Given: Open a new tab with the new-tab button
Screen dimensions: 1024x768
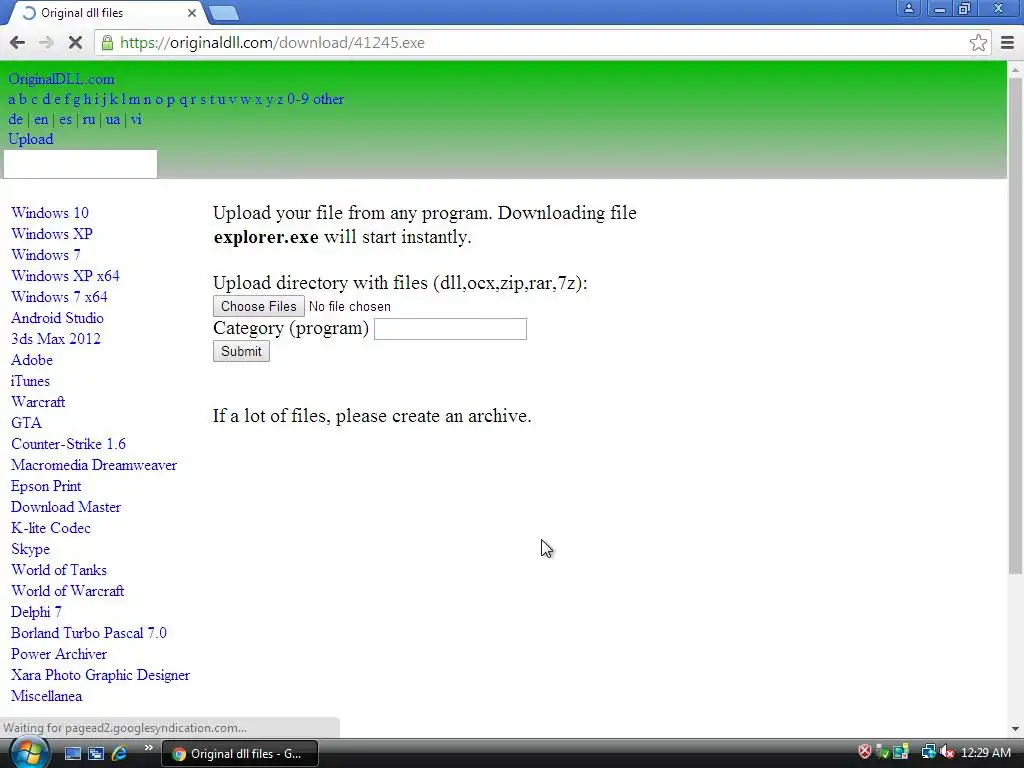Looking at the screenshot, I should [x=225, y=13].
